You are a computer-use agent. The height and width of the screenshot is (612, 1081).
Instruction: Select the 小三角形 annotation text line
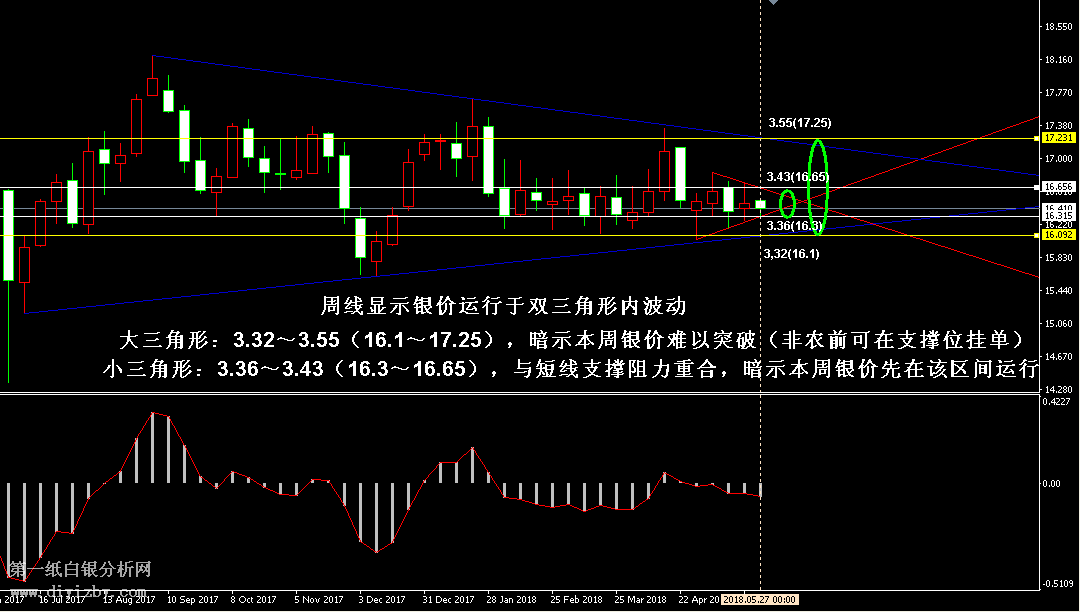570,369
